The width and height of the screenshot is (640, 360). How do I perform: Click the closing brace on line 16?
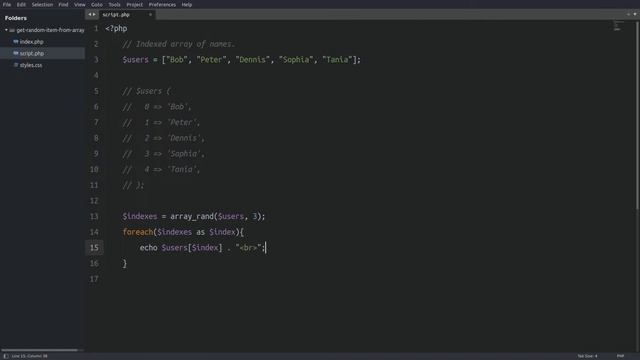pos(125,264)
